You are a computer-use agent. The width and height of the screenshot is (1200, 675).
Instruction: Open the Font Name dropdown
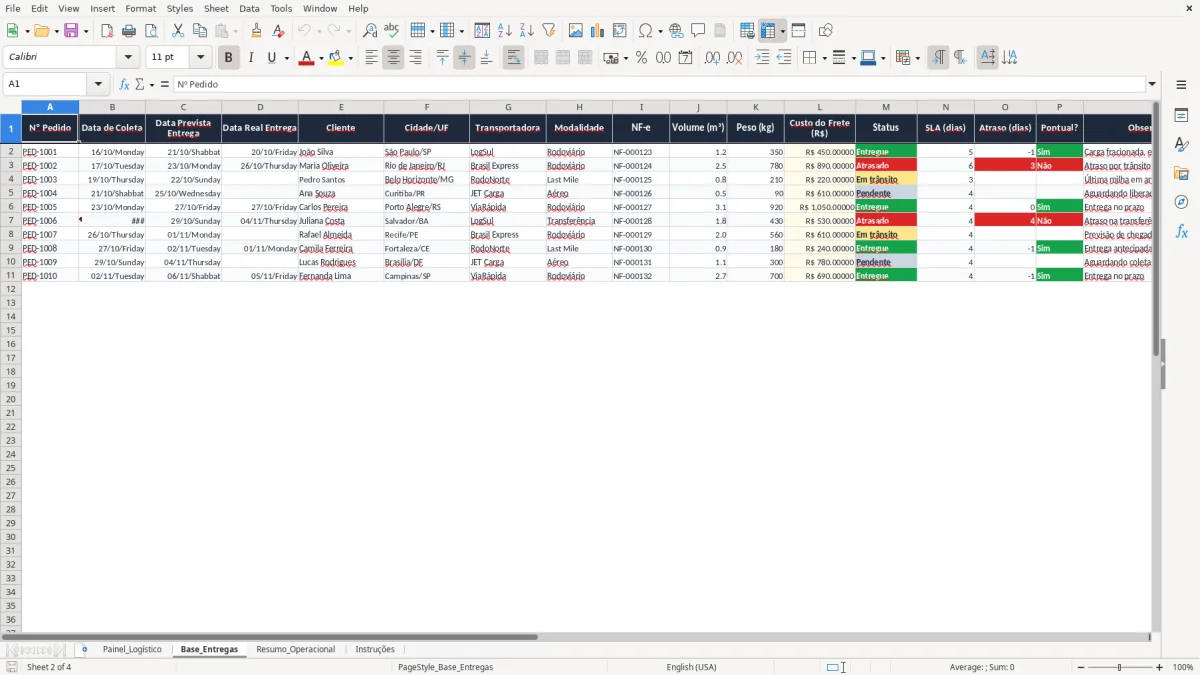tap(128, 58)
